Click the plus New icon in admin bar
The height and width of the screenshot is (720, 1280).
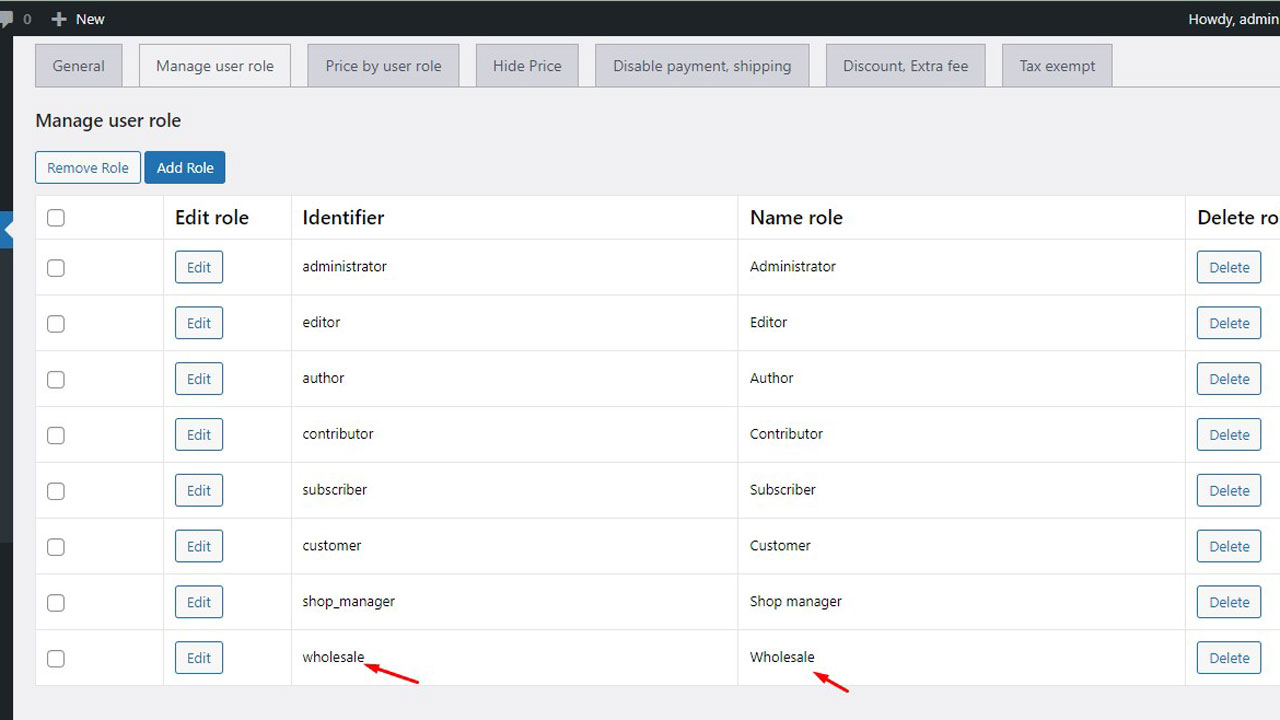pos(59,19)
